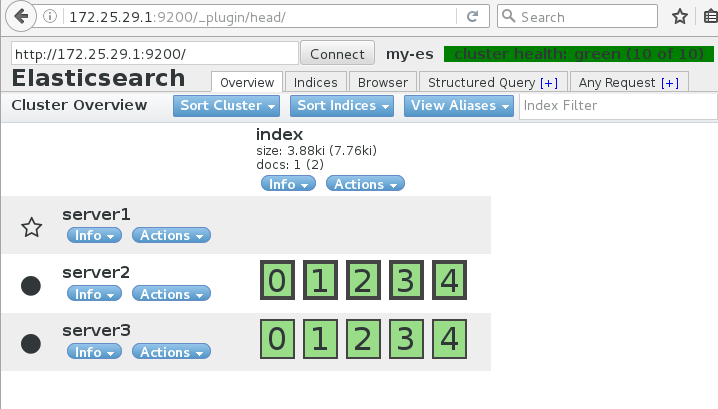Click the 'index' column heading
This screenshot has width=718, height=409.
point(279,134)
